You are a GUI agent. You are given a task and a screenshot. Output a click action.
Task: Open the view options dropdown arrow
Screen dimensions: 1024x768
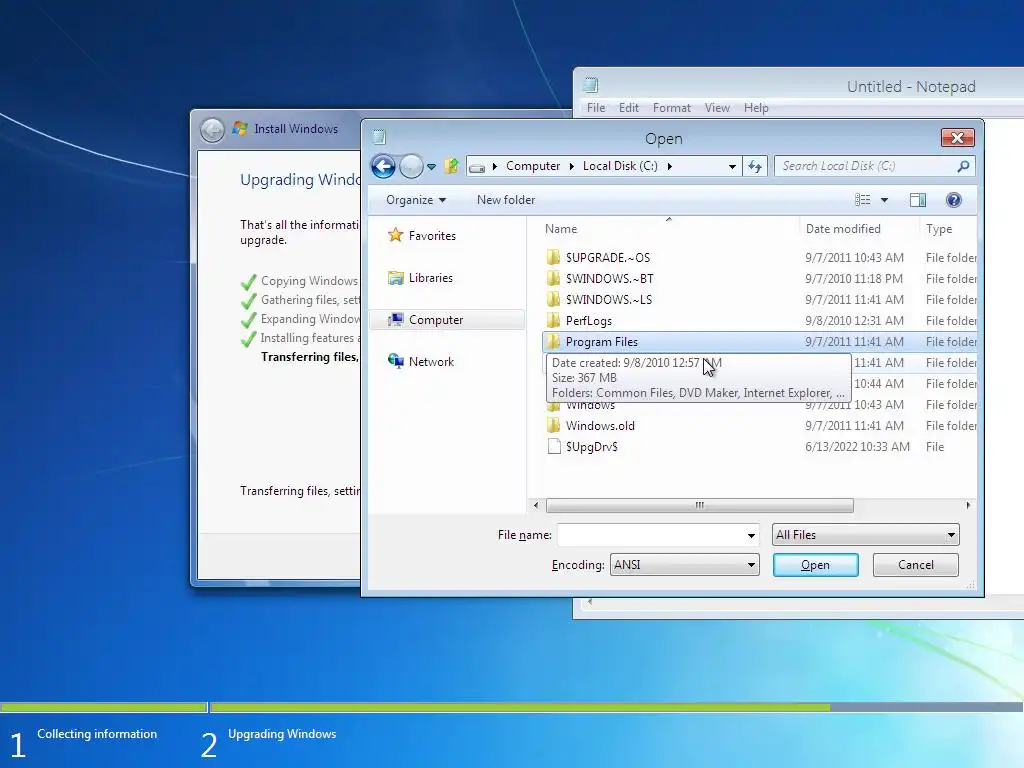pyautogui.click(x=884, y=200)
